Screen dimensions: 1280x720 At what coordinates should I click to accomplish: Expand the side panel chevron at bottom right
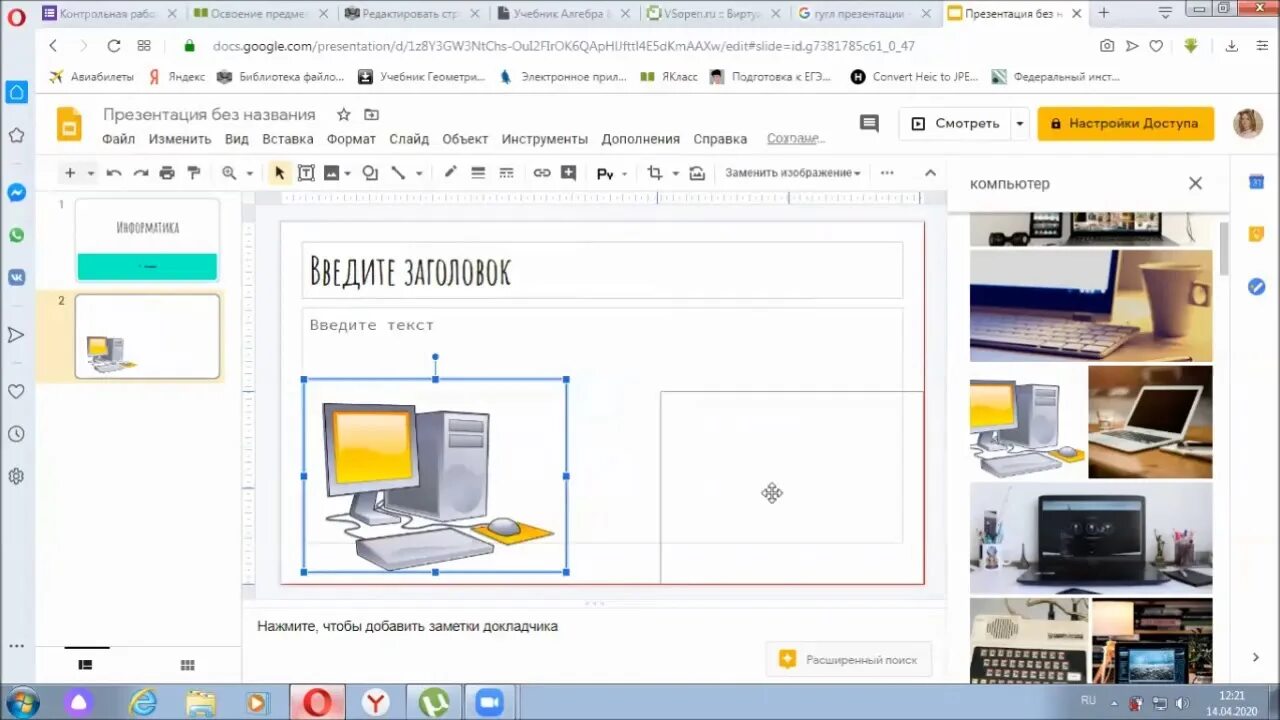pos(1256,657)
